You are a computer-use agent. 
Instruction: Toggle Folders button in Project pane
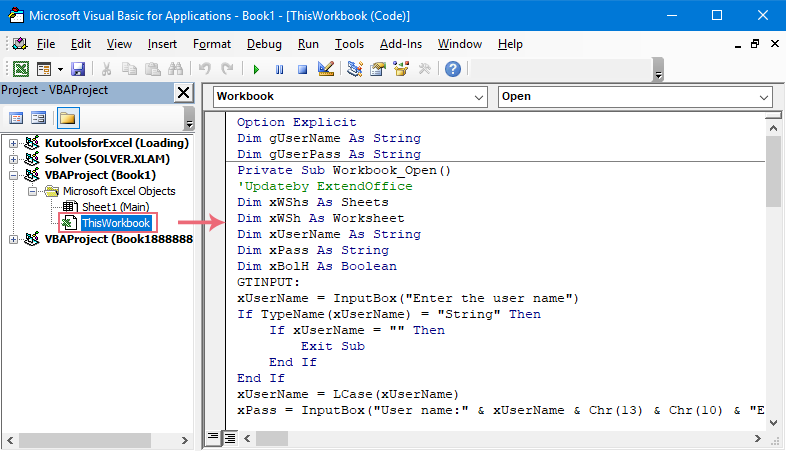pyautogui.click(x=68, y=118)
